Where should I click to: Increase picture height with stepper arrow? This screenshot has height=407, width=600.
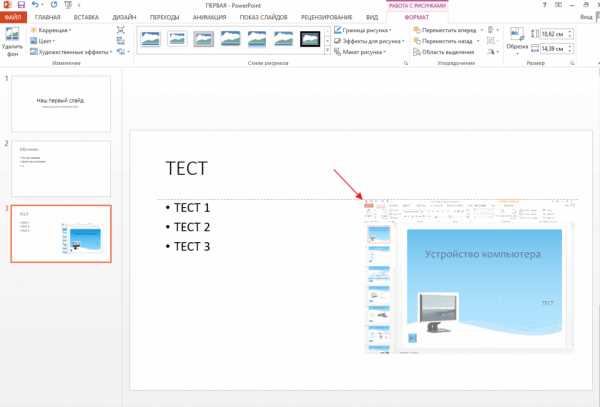[570, 32]
